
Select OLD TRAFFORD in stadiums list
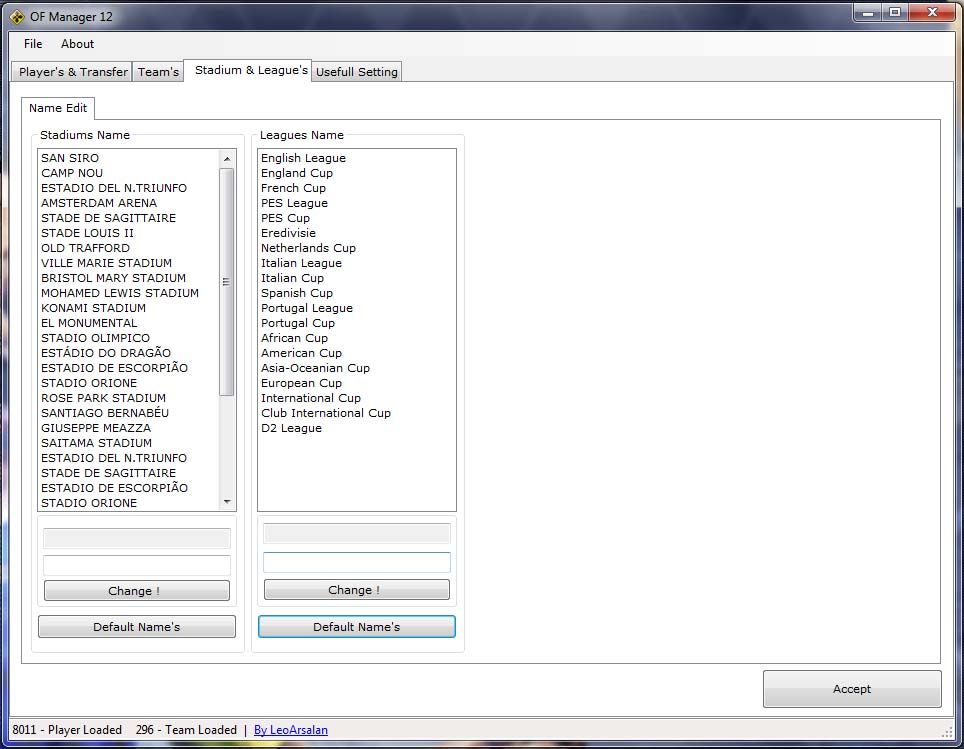pyautogui.click(x=85, y=248)
